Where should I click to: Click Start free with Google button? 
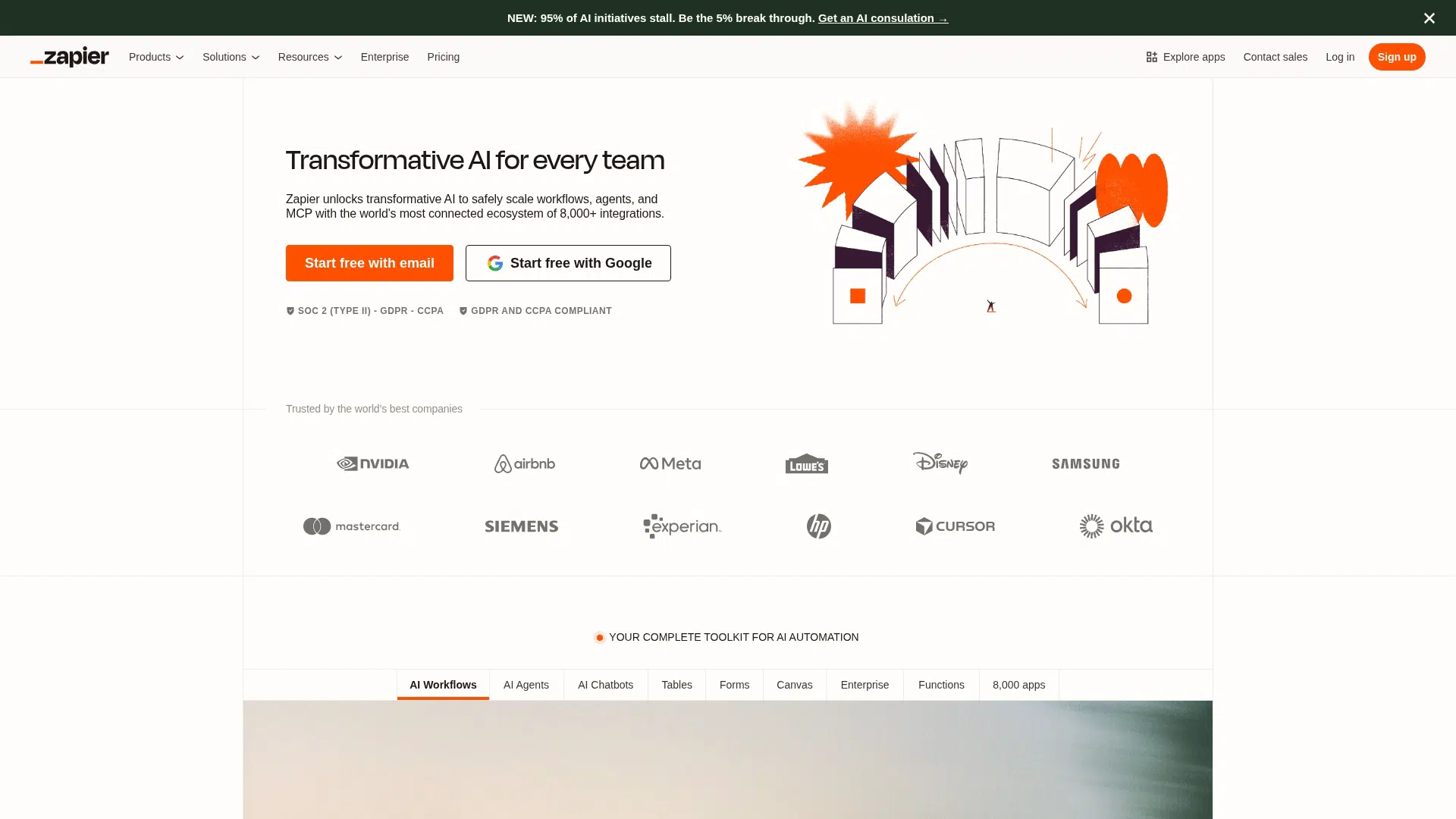(x=568, y=263)
